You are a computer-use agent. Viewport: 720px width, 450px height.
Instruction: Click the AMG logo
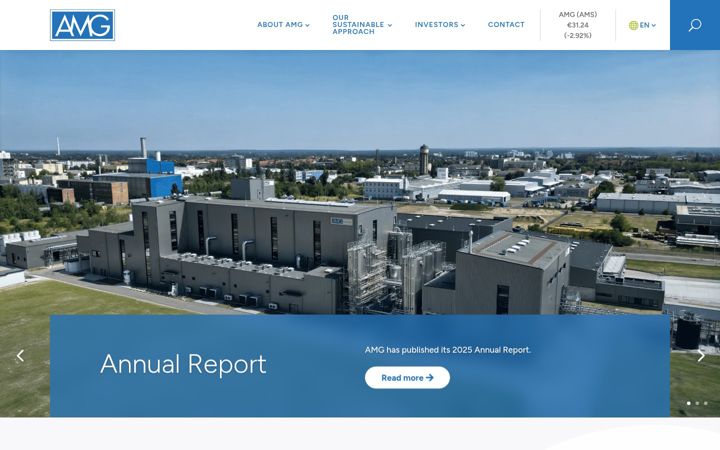click(82, 25)
